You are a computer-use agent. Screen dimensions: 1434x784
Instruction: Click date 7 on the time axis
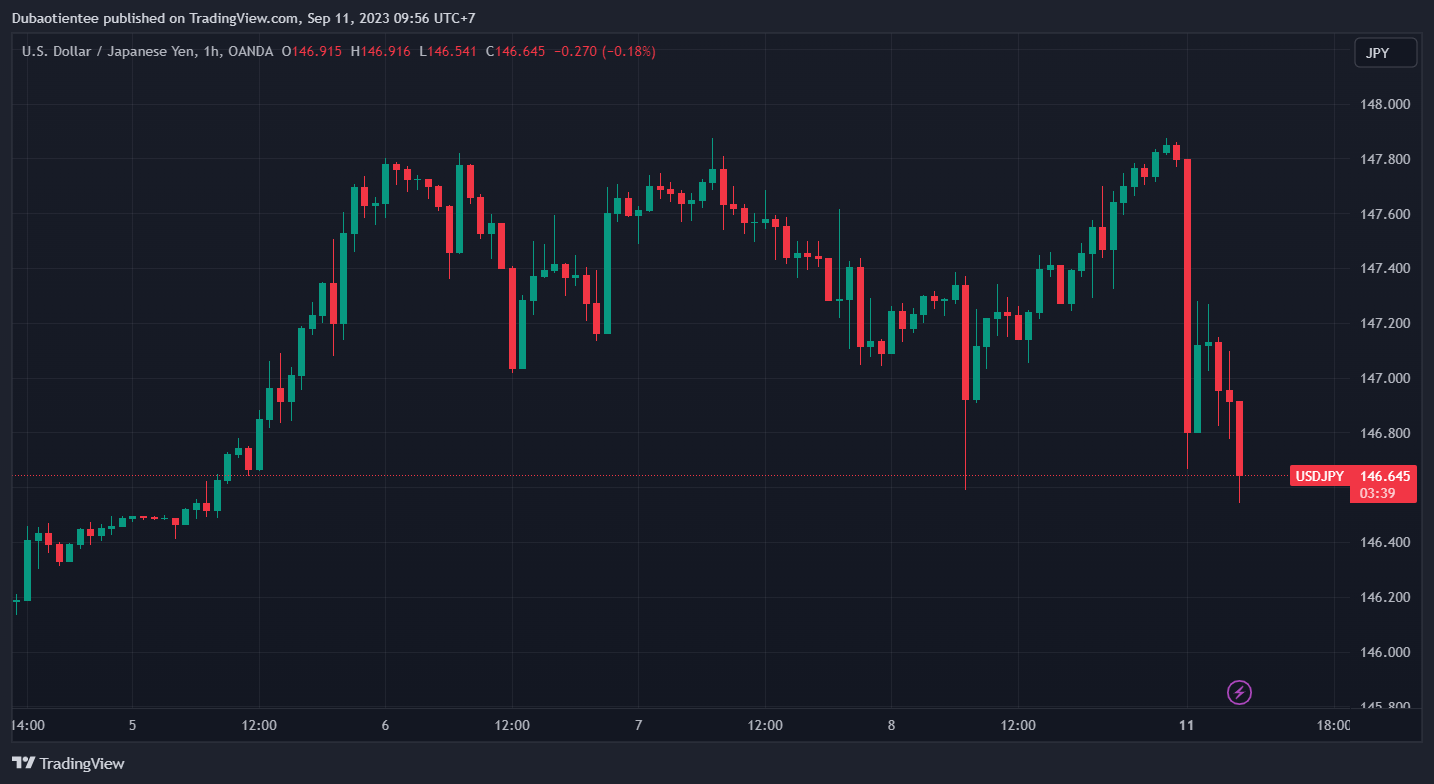point(638,725)
